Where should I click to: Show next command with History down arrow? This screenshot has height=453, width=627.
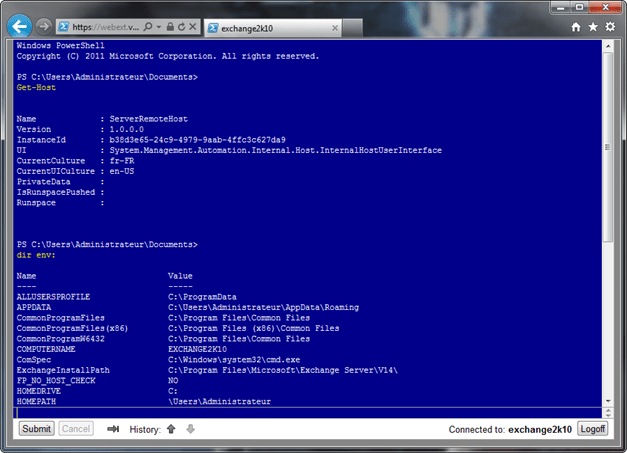click(190, 428)
